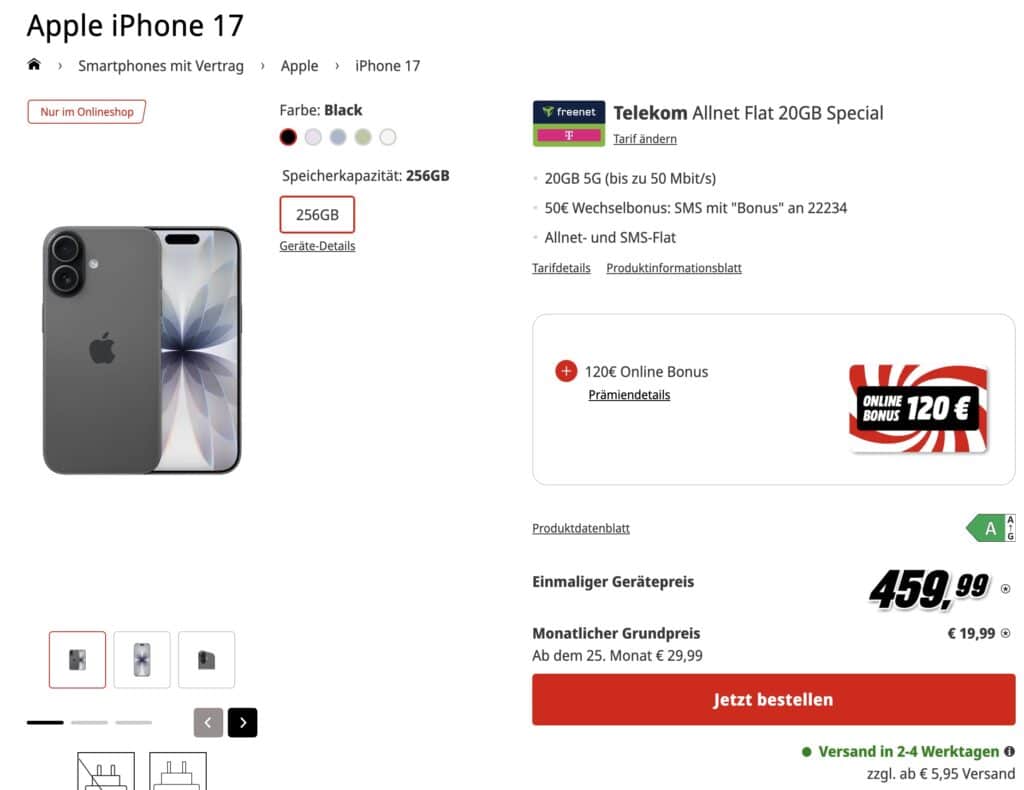The width and height of the screenshot is (1024, 790).
Task: Click the info icon beside € 19,99
Action: click(1006, 633)
